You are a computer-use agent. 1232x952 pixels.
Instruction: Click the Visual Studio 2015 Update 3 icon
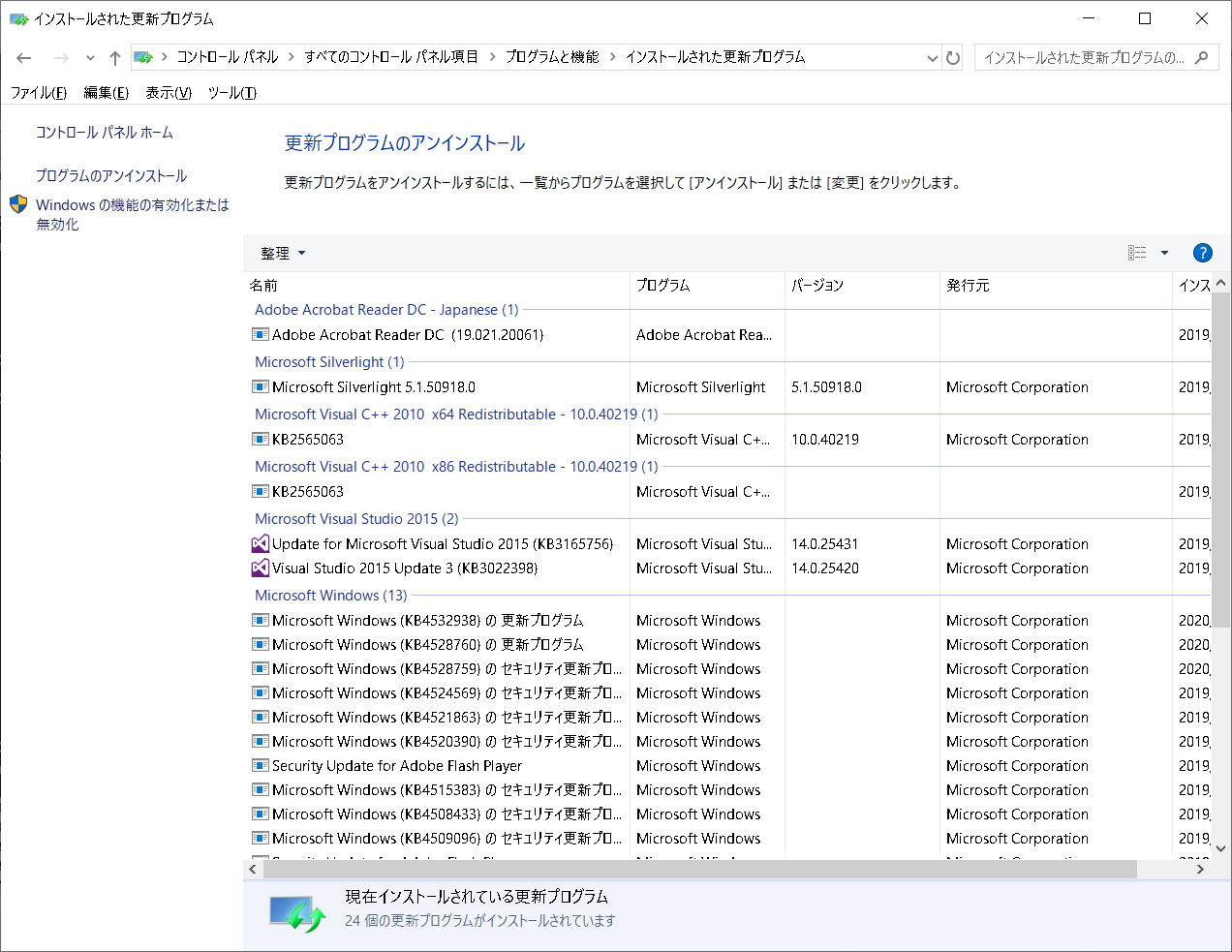pos(260,568)
